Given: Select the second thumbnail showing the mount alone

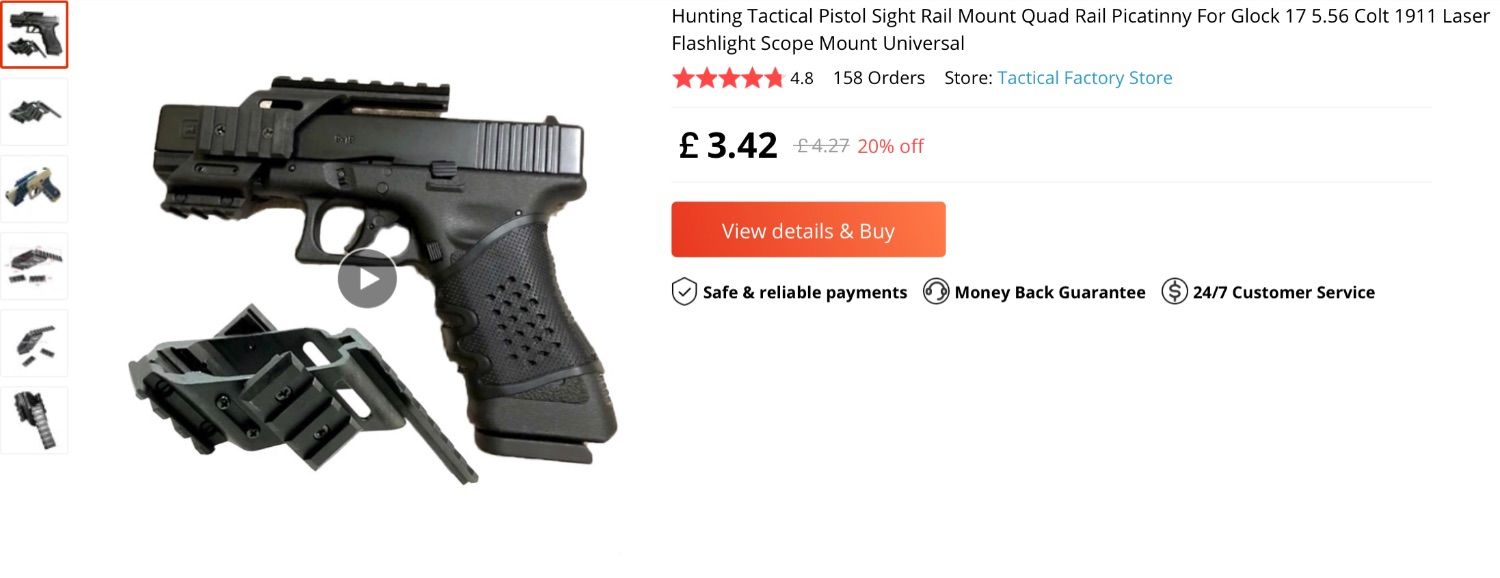Looking at the screenshot, I should coord(34,111).
